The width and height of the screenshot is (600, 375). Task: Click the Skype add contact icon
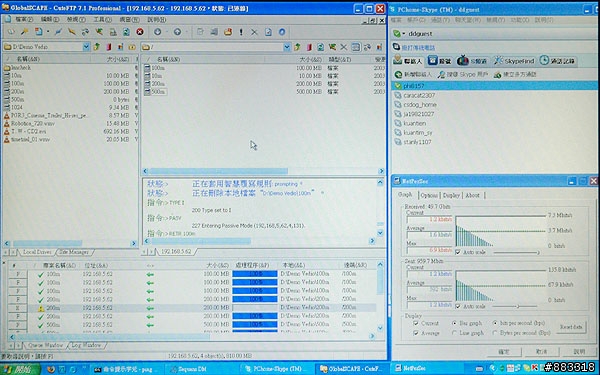[398, 74]
